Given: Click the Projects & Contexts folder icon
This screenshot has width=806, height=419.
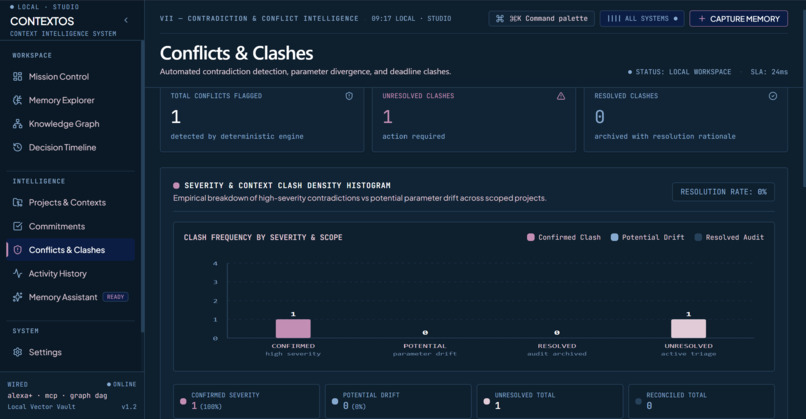Looking at the screenshot, I should (x=17, y=203).
